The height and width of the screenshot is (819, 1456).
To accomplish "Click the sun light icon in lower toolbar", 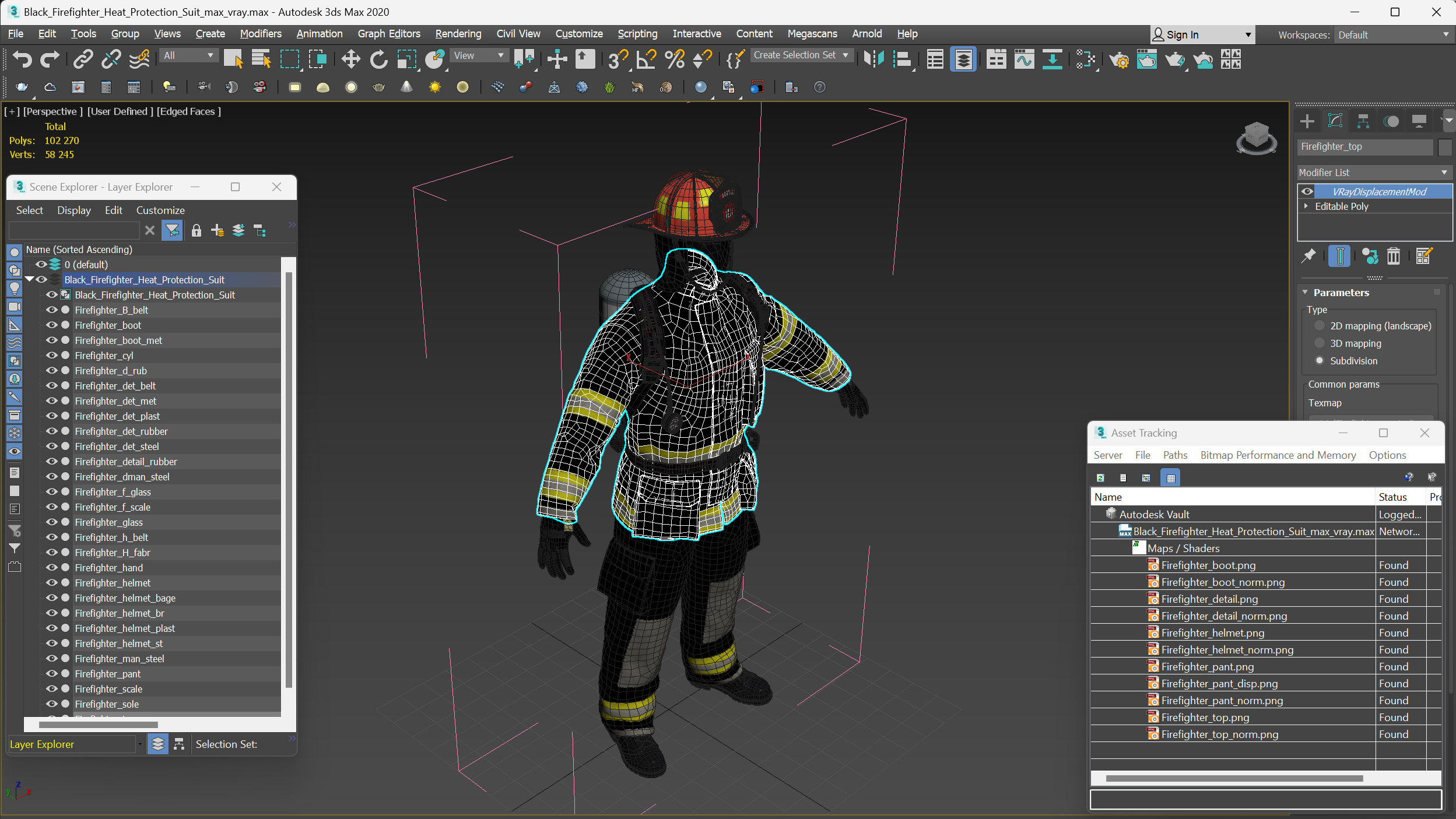I will pyautogui.click(x=434, y=87).
